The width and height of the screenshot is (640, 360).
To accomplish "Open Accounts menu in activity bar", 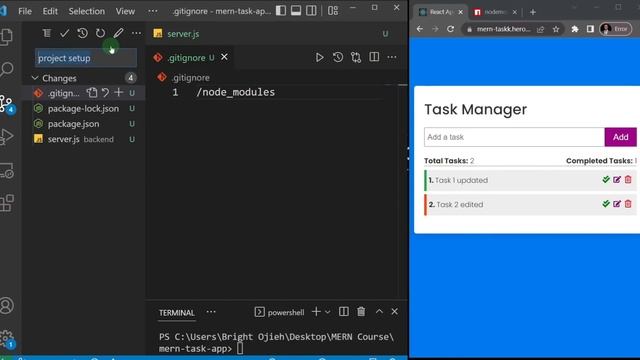I will point(7,305).
